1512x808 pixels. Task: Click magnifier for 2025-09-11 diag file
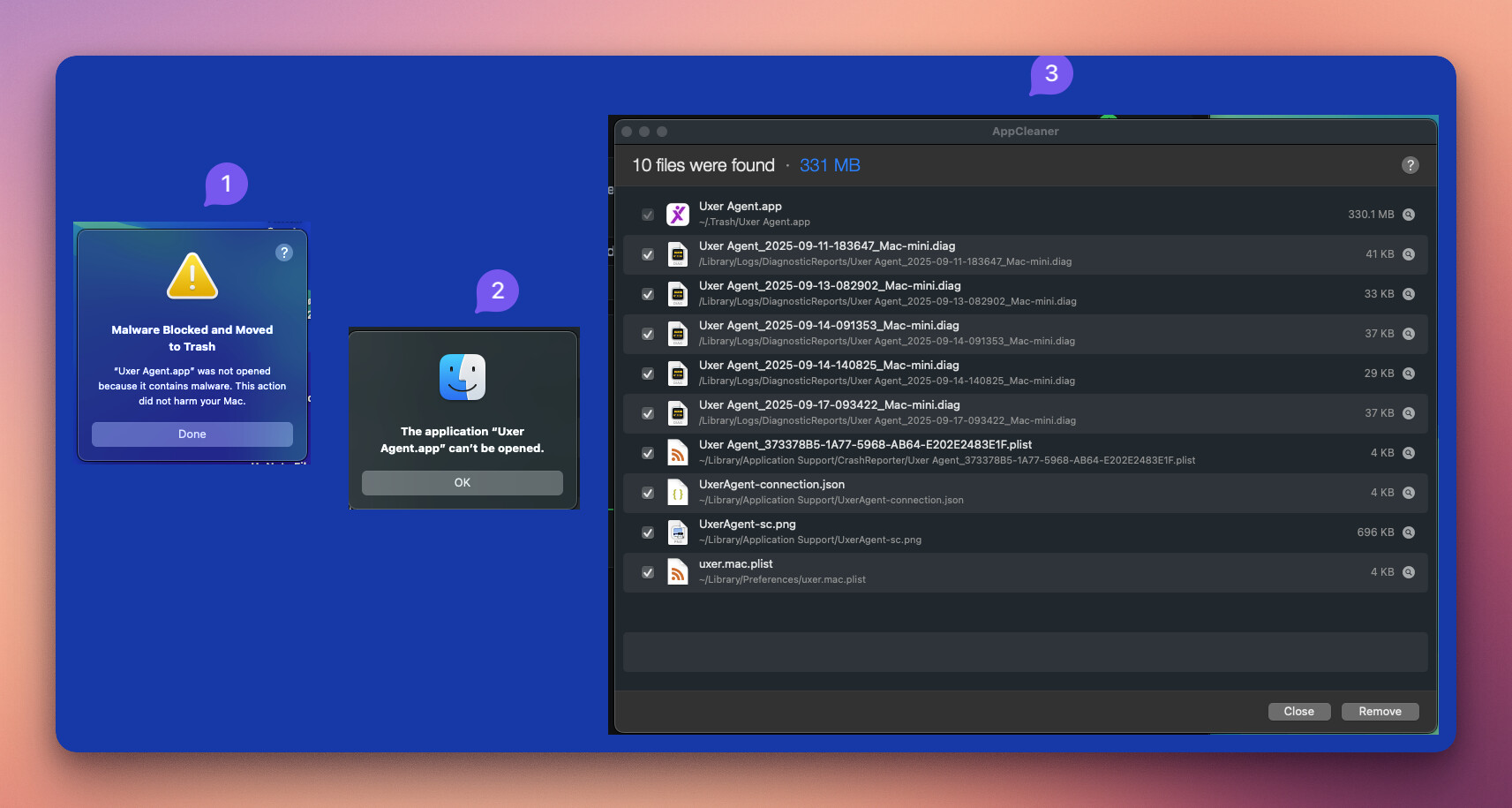click(1409, 254)
